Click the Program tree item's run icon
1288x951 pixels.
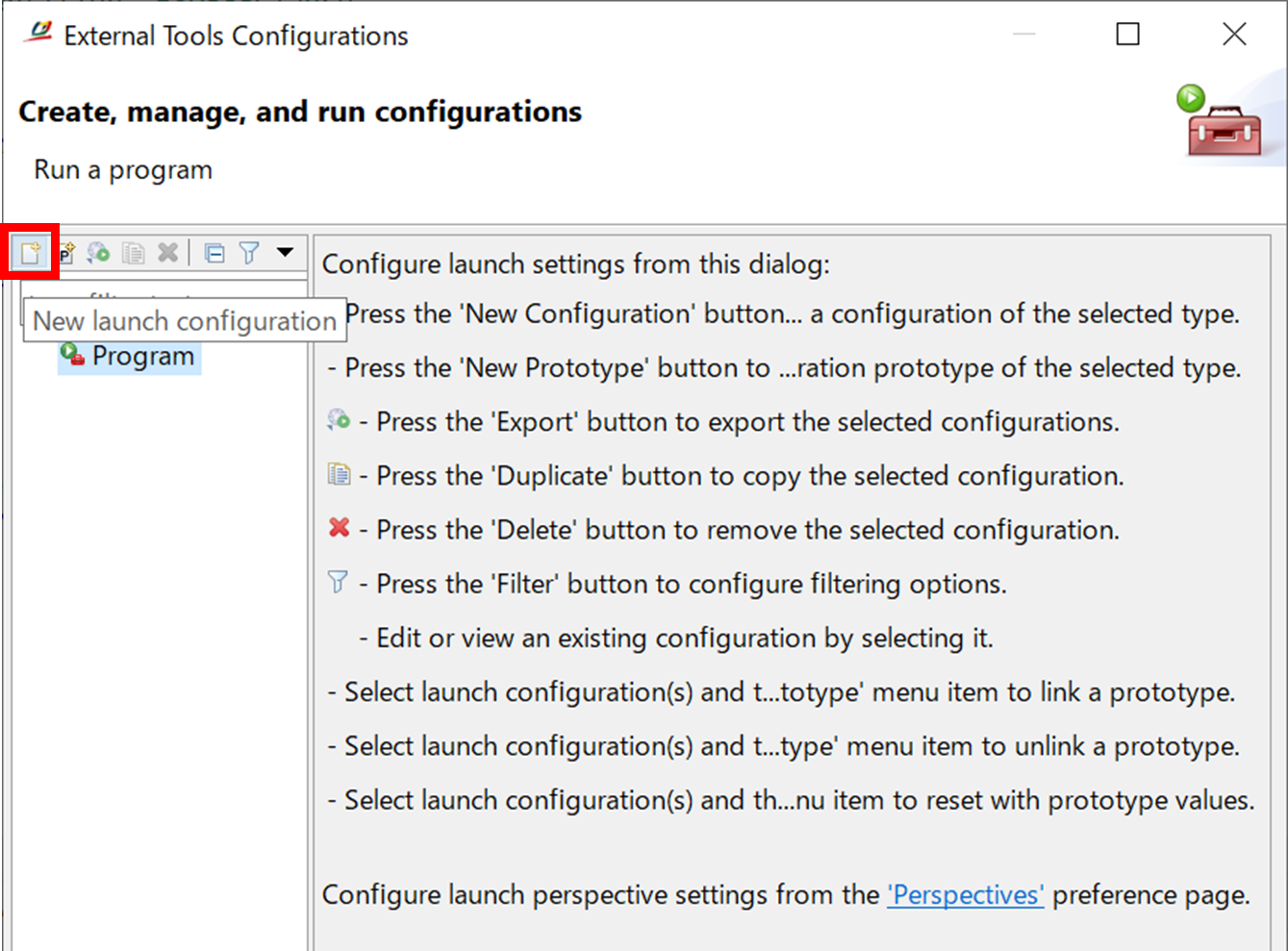pyautogui.click(x=72, y=356)
